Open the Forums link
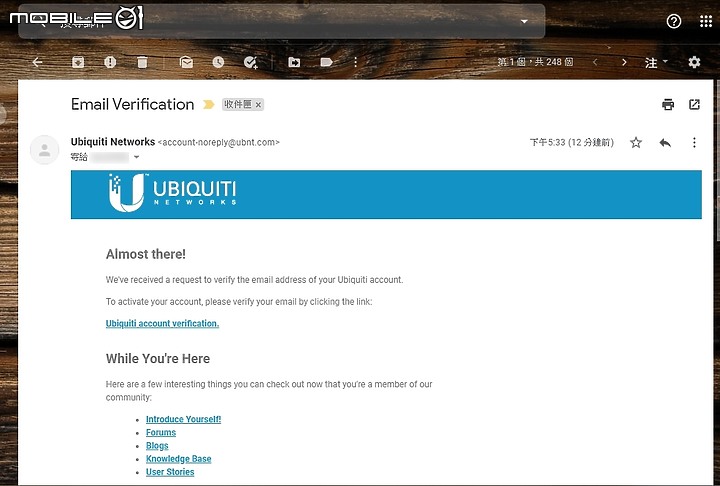The height and width of the screenshot is (486, 720). click(x=161, y=432)
